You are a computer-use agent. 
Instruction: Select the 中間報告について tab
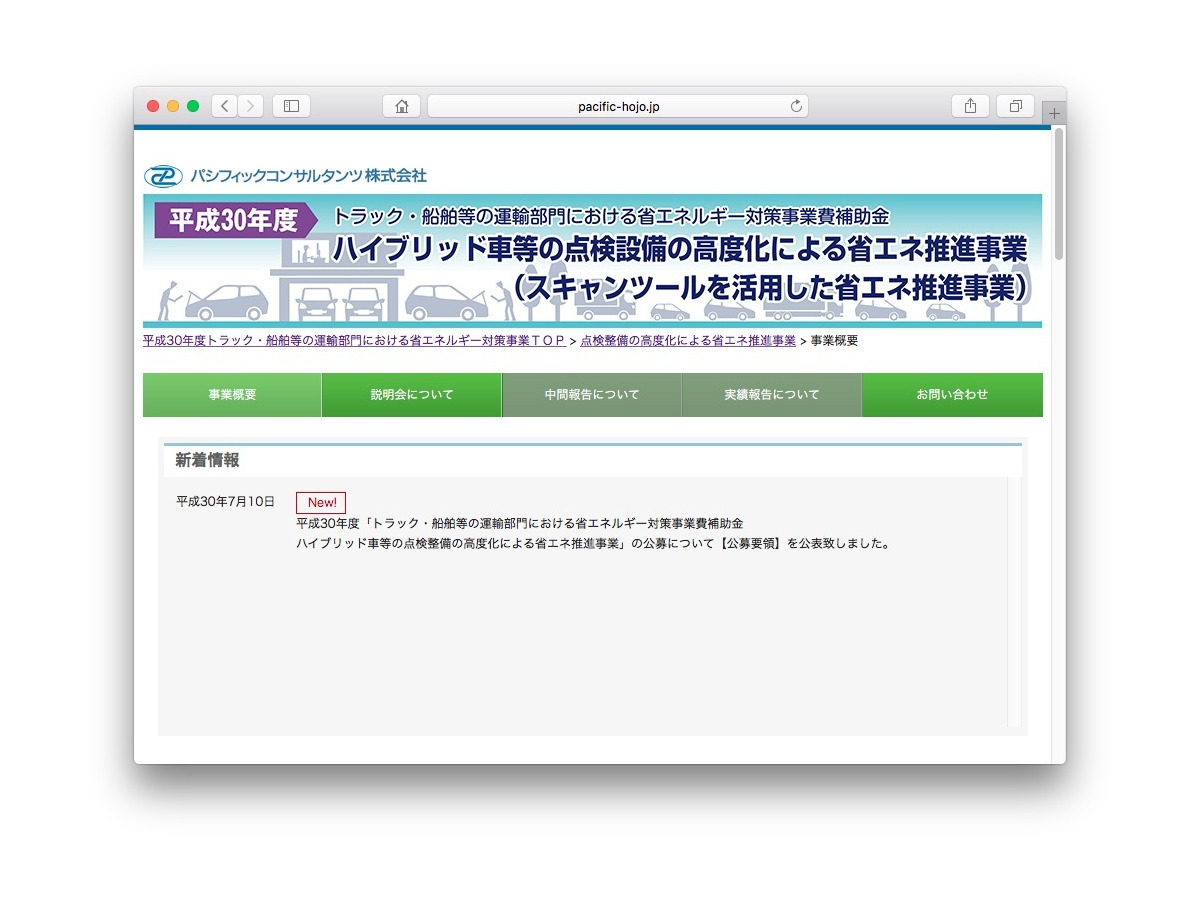click(x=592, y=395)
